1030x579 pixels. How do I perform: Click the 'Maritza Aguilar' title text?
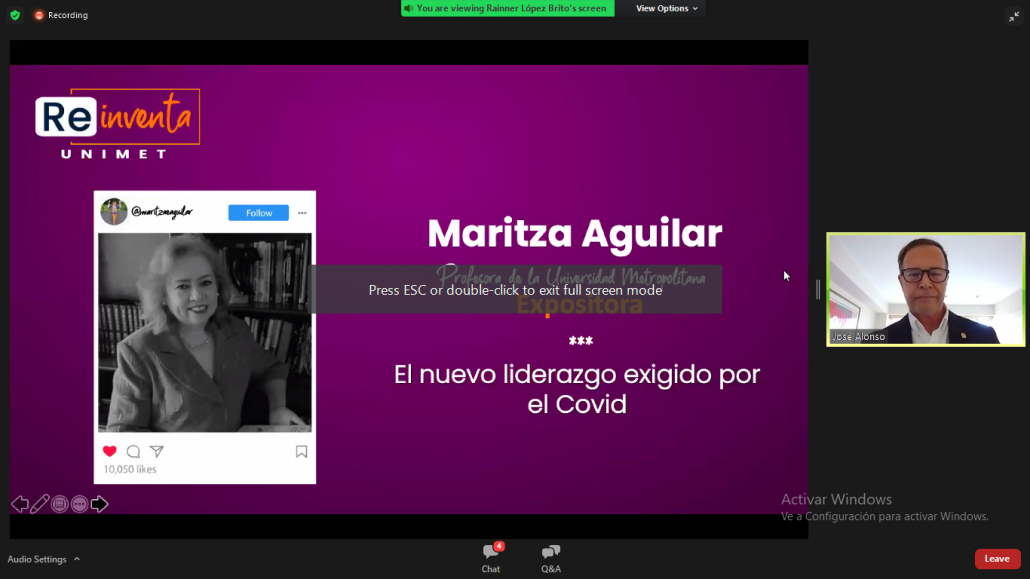575,233
